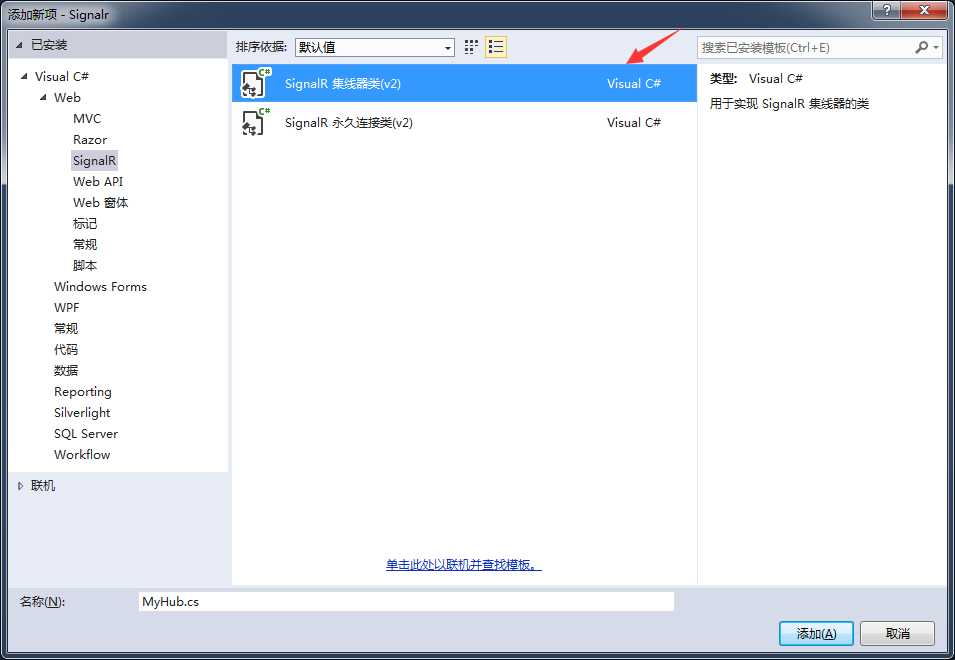The image size is (955, 660).
Task: Select 标记 under Web
Action: pyautogui.click(x=85, y=223)
